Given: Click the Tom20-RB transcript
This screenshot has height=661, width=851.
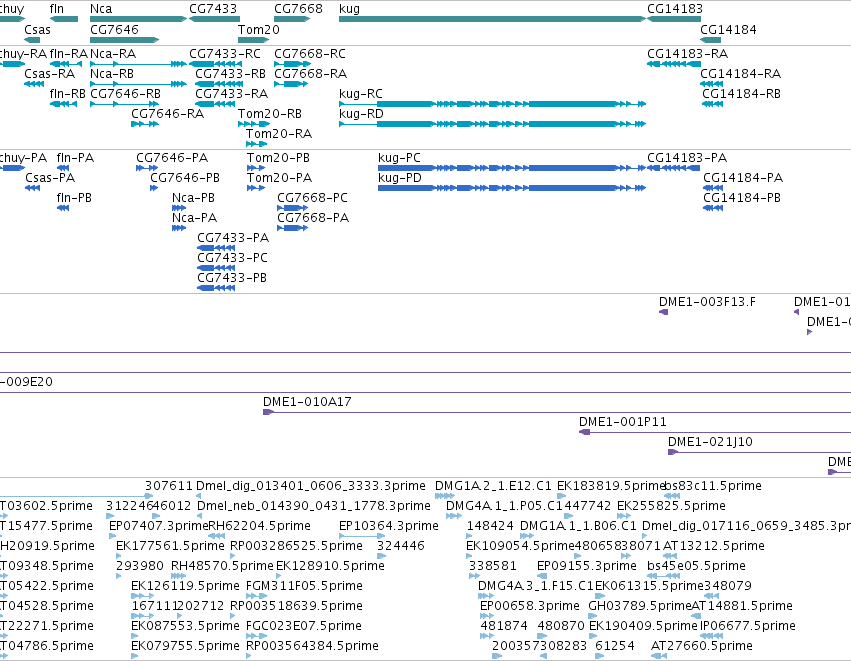Looking at the screenshot, I should click(x=253, y=124).
